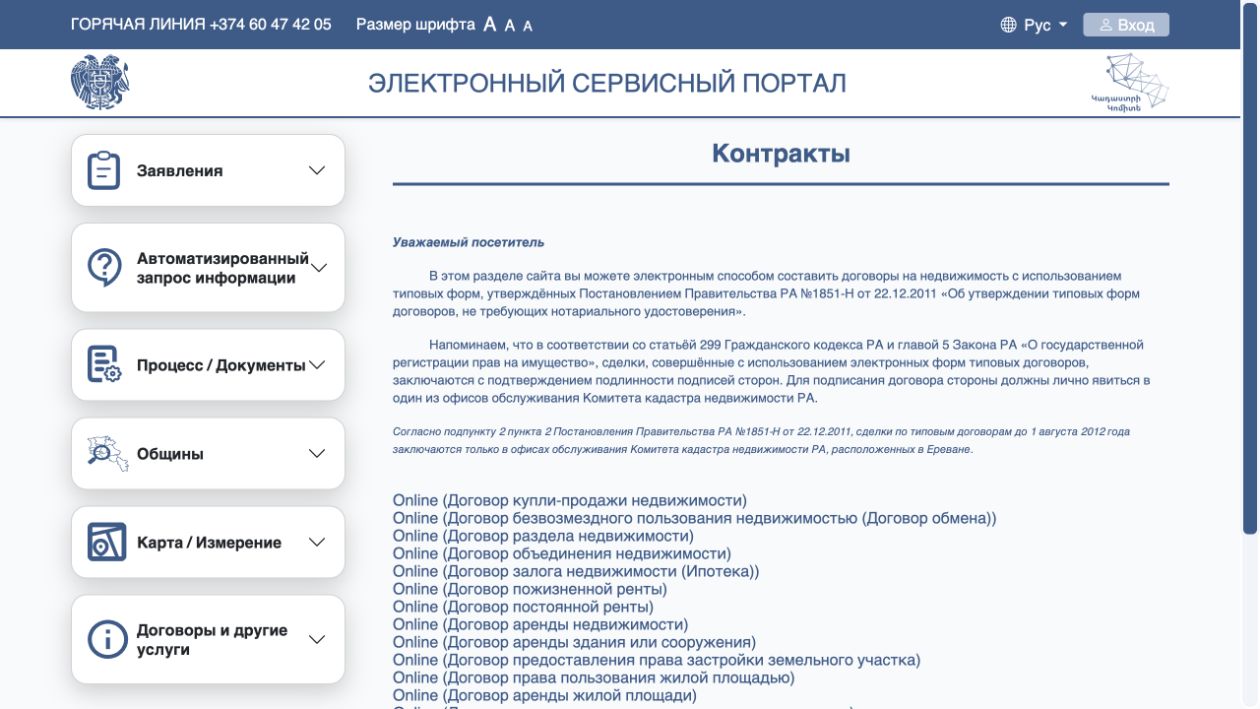This screenshot has width=1260, height=709.
Task: Open the Заявления sidebar menu
Action: (208, 170)
